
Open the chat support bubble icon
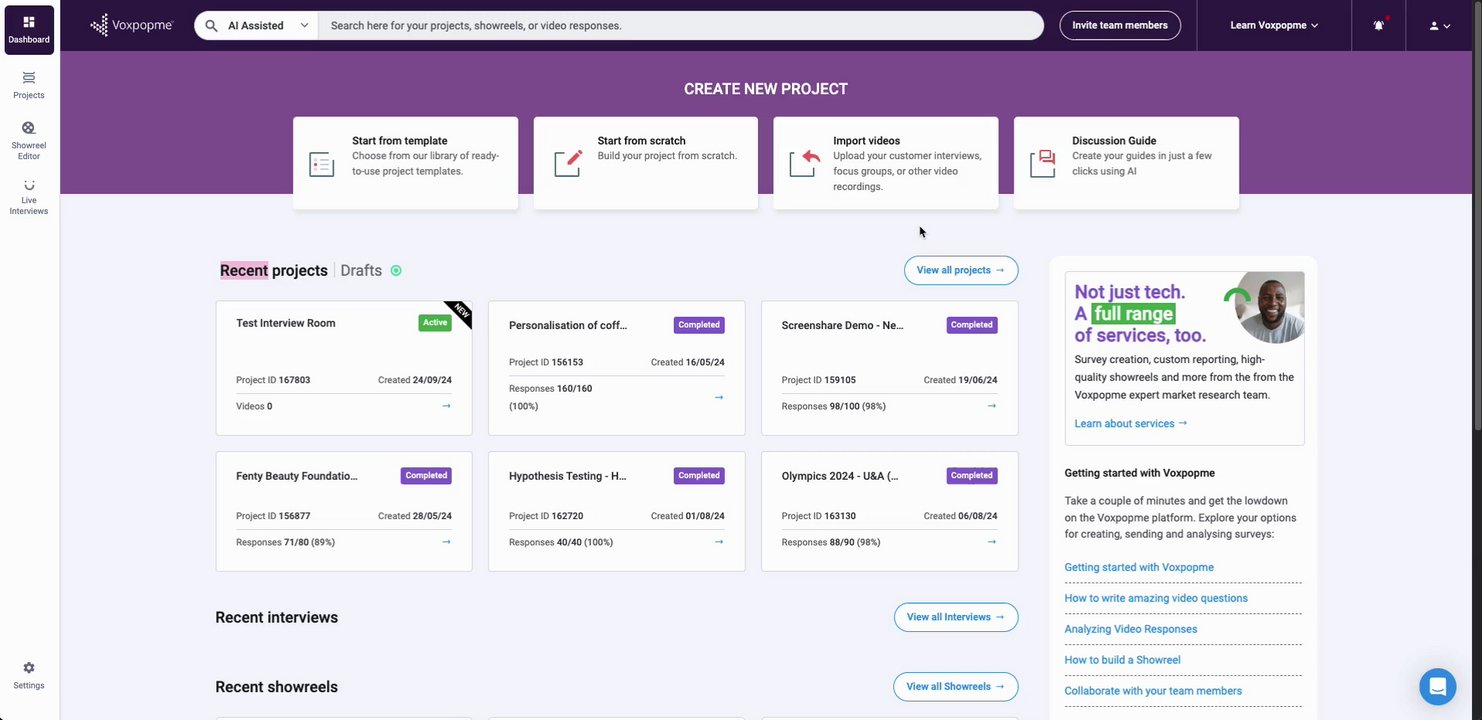click(1438, 687)
